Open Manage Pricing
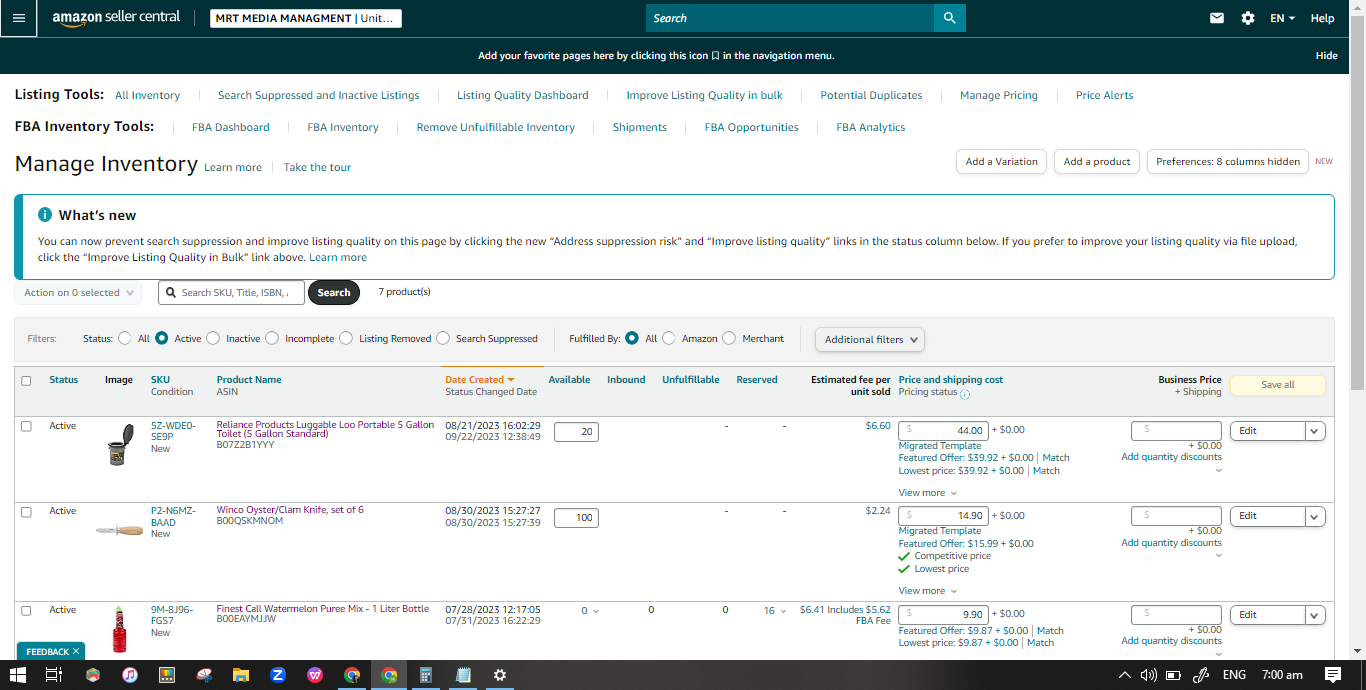This screenshot has width=1366, height=690. [998, 95]
